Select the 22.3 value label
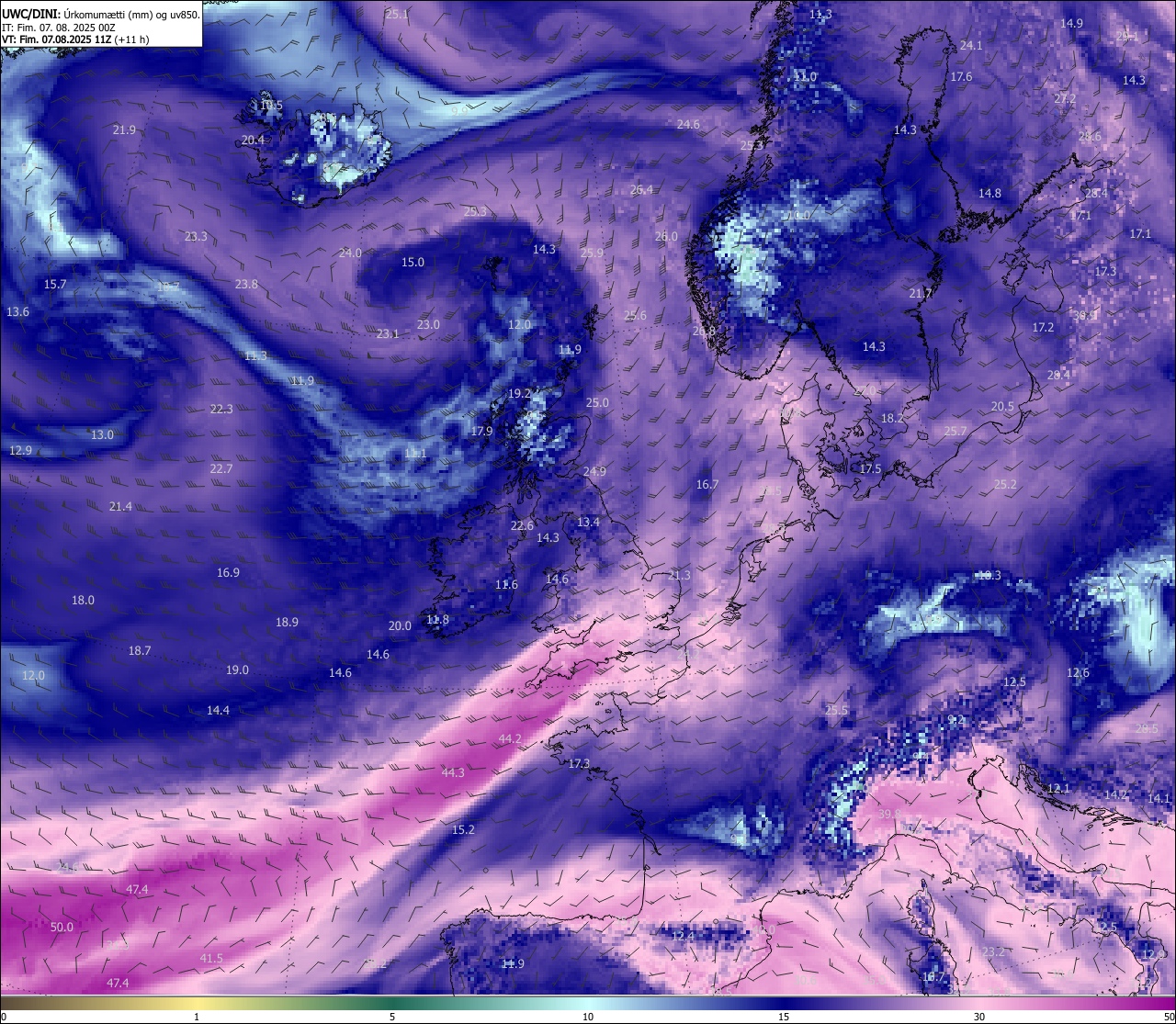 tap(220, 410)
